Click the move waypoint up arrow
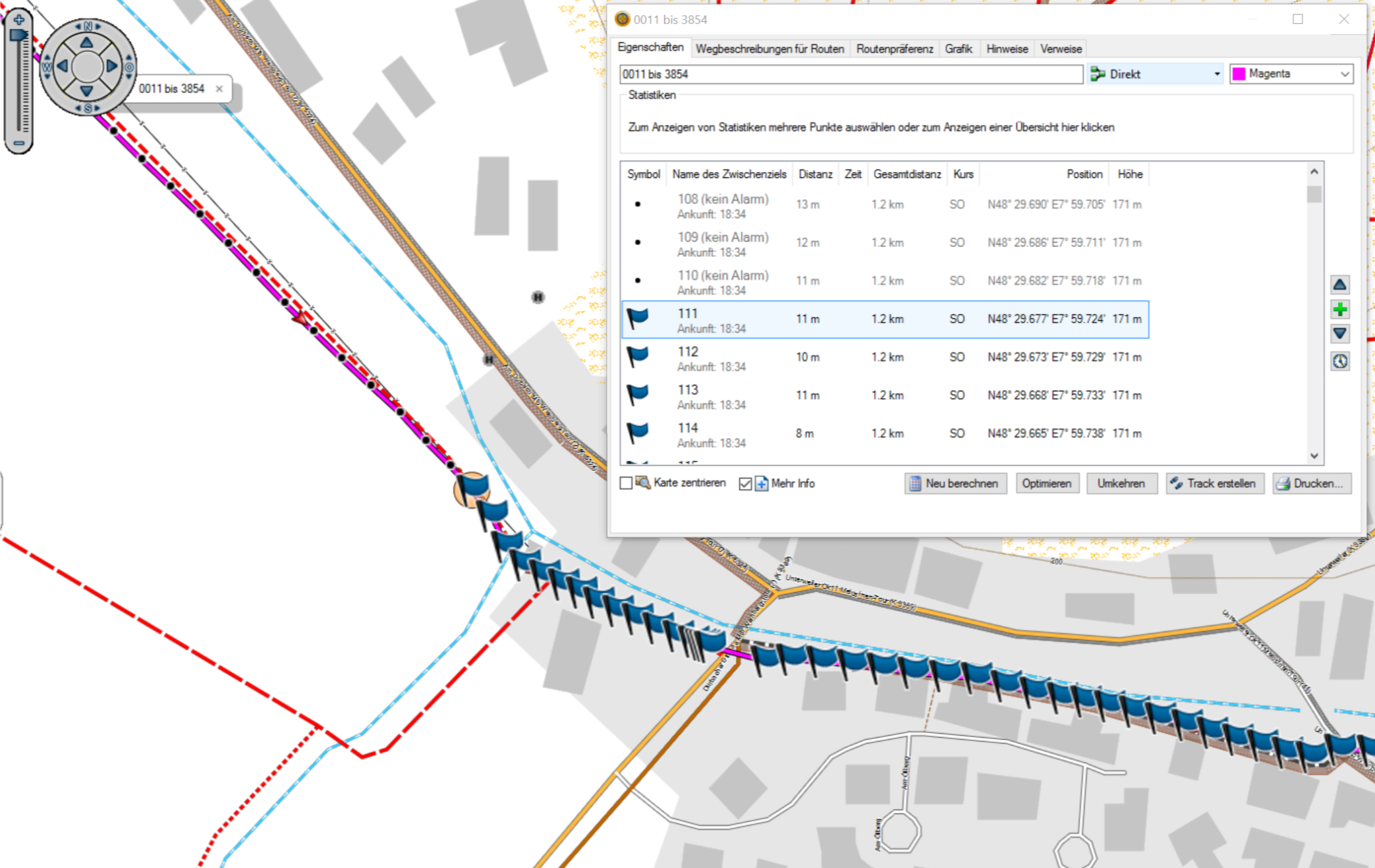The image size is (1375, 868). click(x=1339, y=285)
